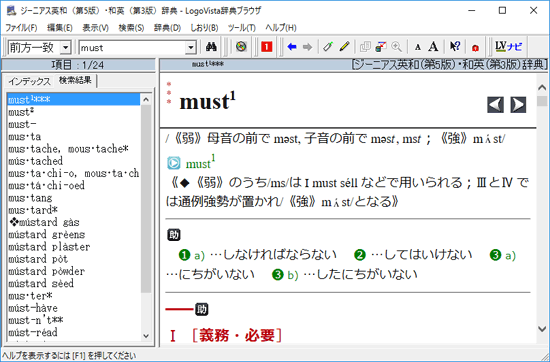Open the search mode dropdown 前方一致
Screen dimensions: 550x362
[x=65, y=47]
